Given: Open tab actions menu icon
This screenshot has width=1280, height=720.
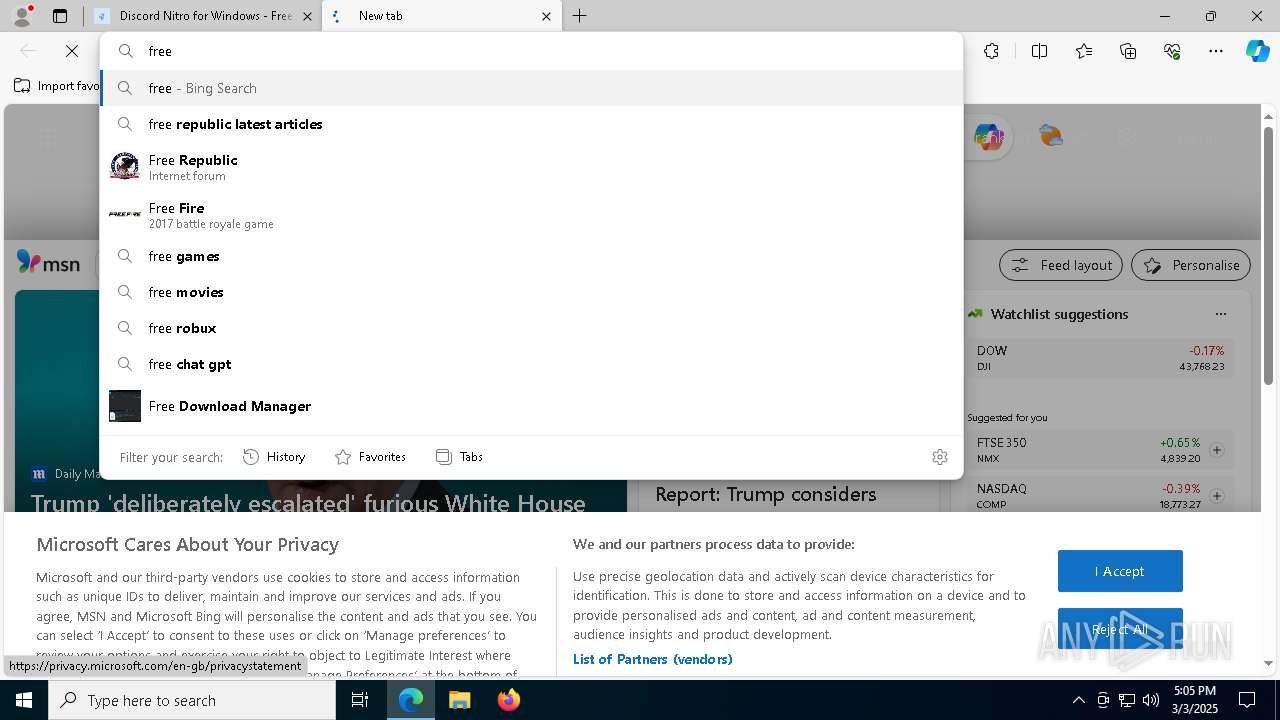Looking at the screenshot, I should (60, 16).
